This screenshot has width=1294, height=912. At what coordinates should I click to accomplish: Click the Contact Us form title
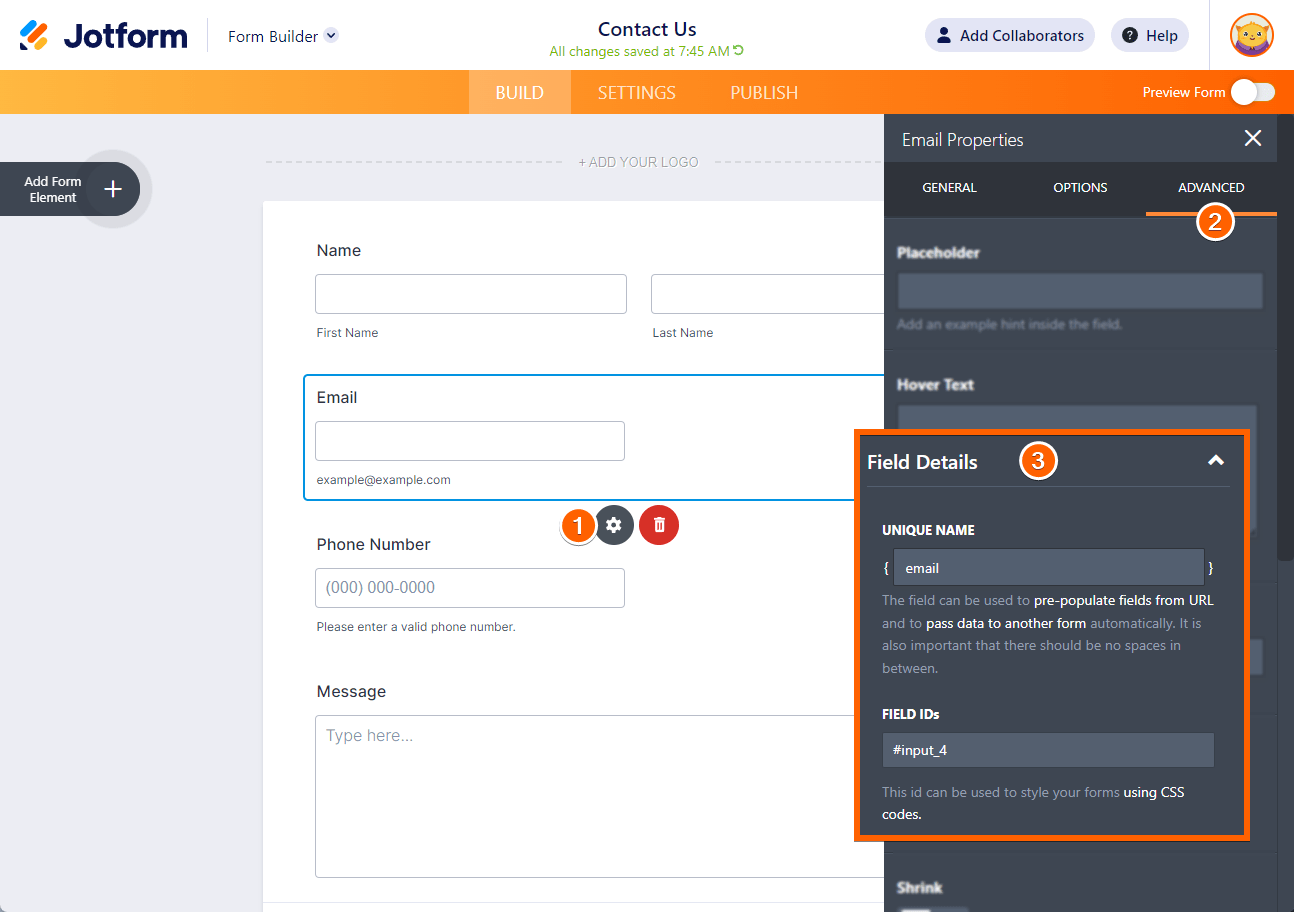[647, 29]
